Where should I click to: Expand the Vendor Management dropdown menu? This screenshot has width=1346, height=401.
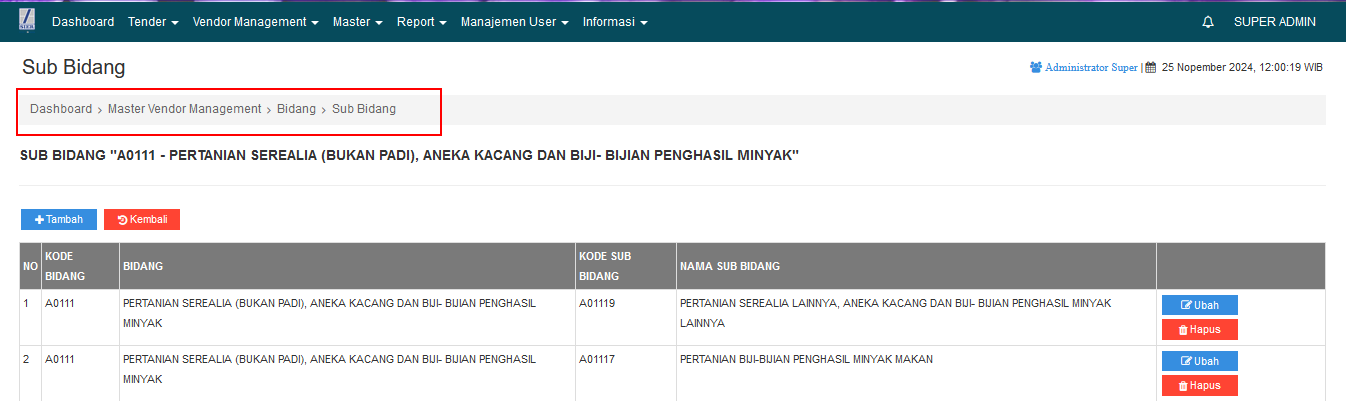(x=255, y=22)
